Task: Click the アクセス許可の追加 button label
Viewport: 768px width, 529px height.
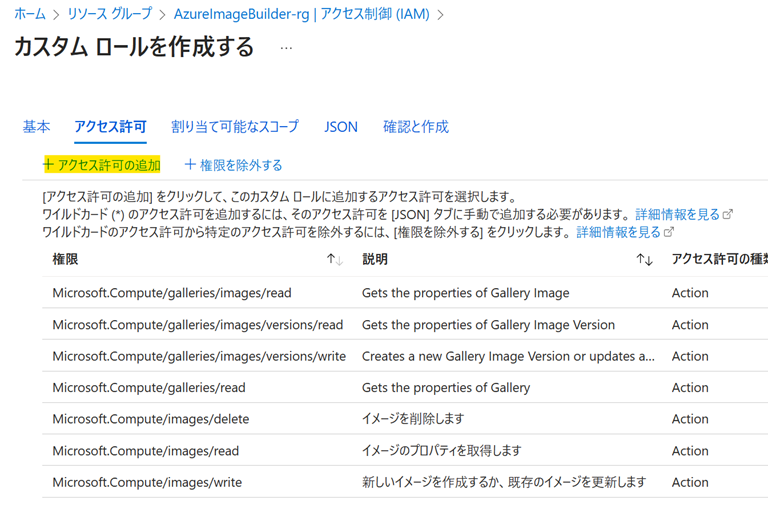Action: [109, 165]
